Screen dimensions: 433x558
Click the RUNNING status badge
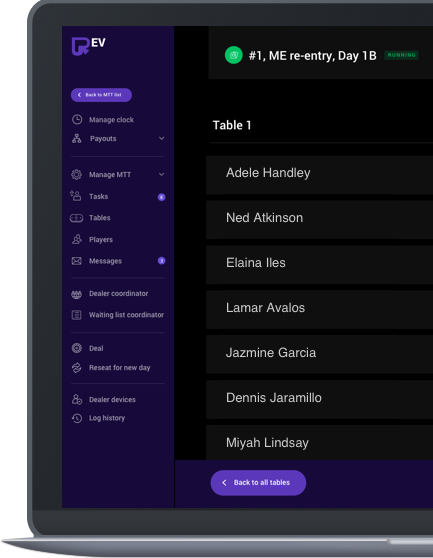click(401, 55)
